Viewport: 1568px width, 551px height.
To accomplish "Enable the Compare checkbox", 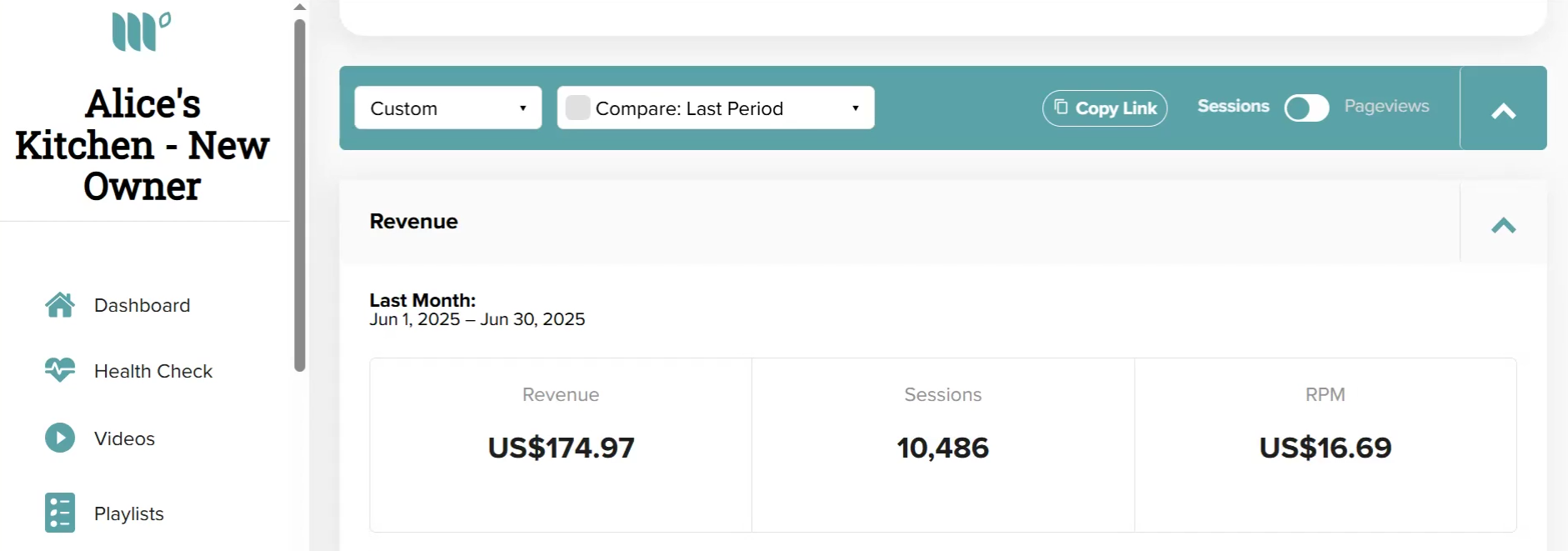I will 577,108.
